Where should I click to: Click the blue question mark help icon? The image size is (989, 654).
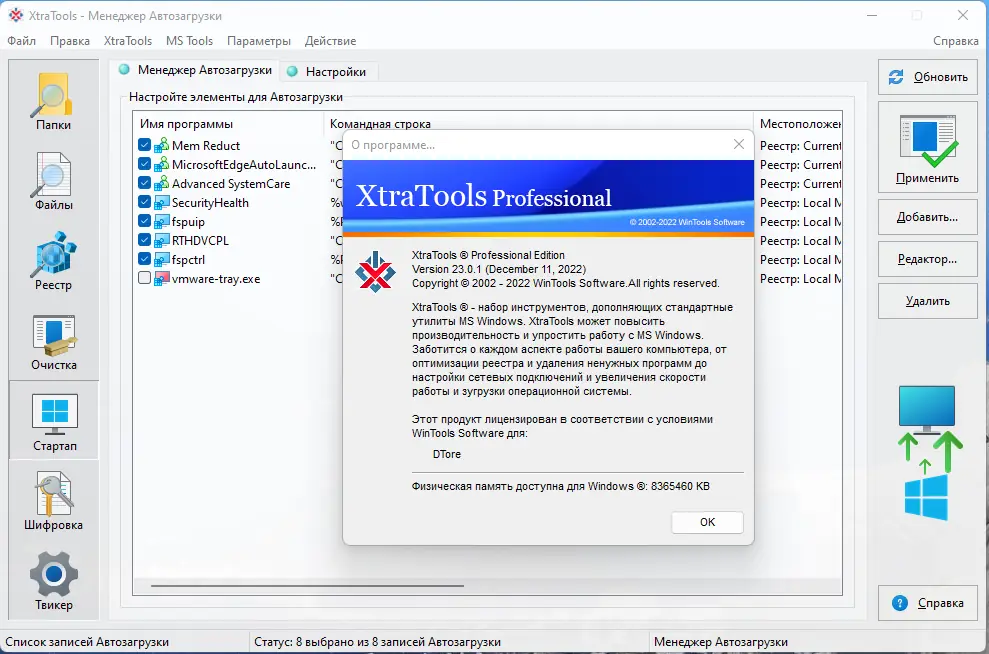point(899,603)
